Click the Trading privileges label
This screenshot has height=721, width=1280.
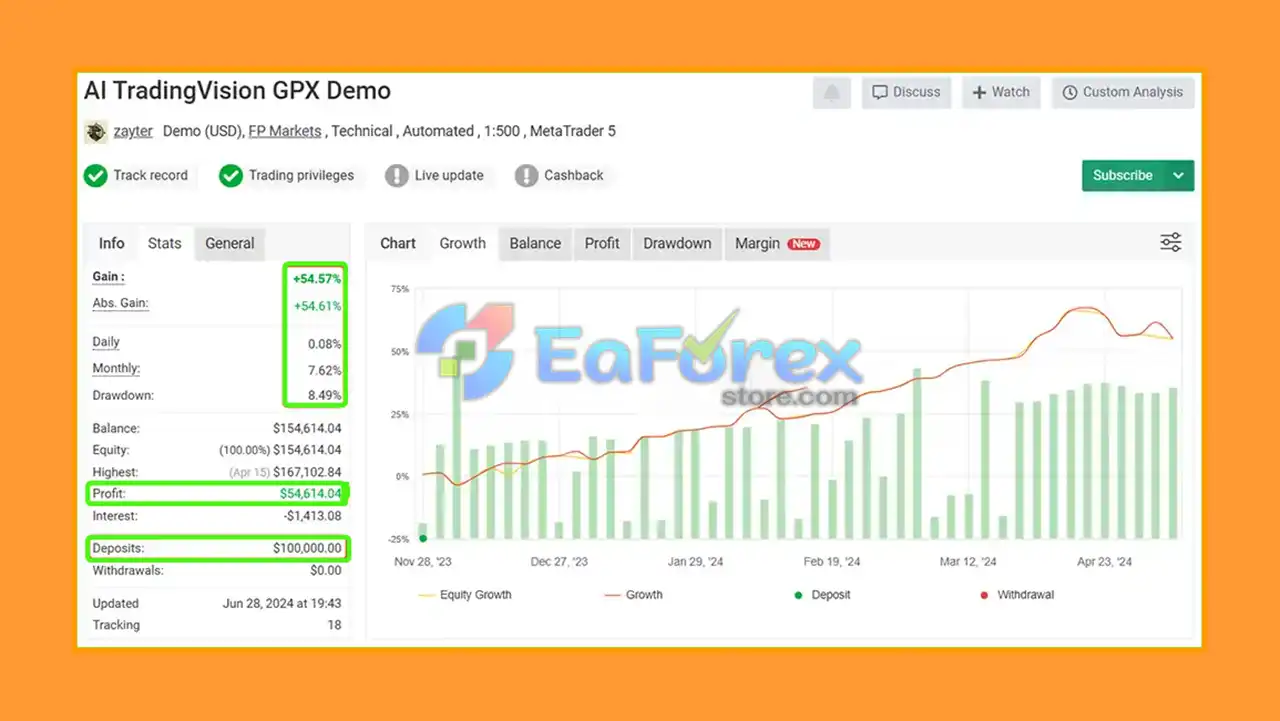point(301,176)
